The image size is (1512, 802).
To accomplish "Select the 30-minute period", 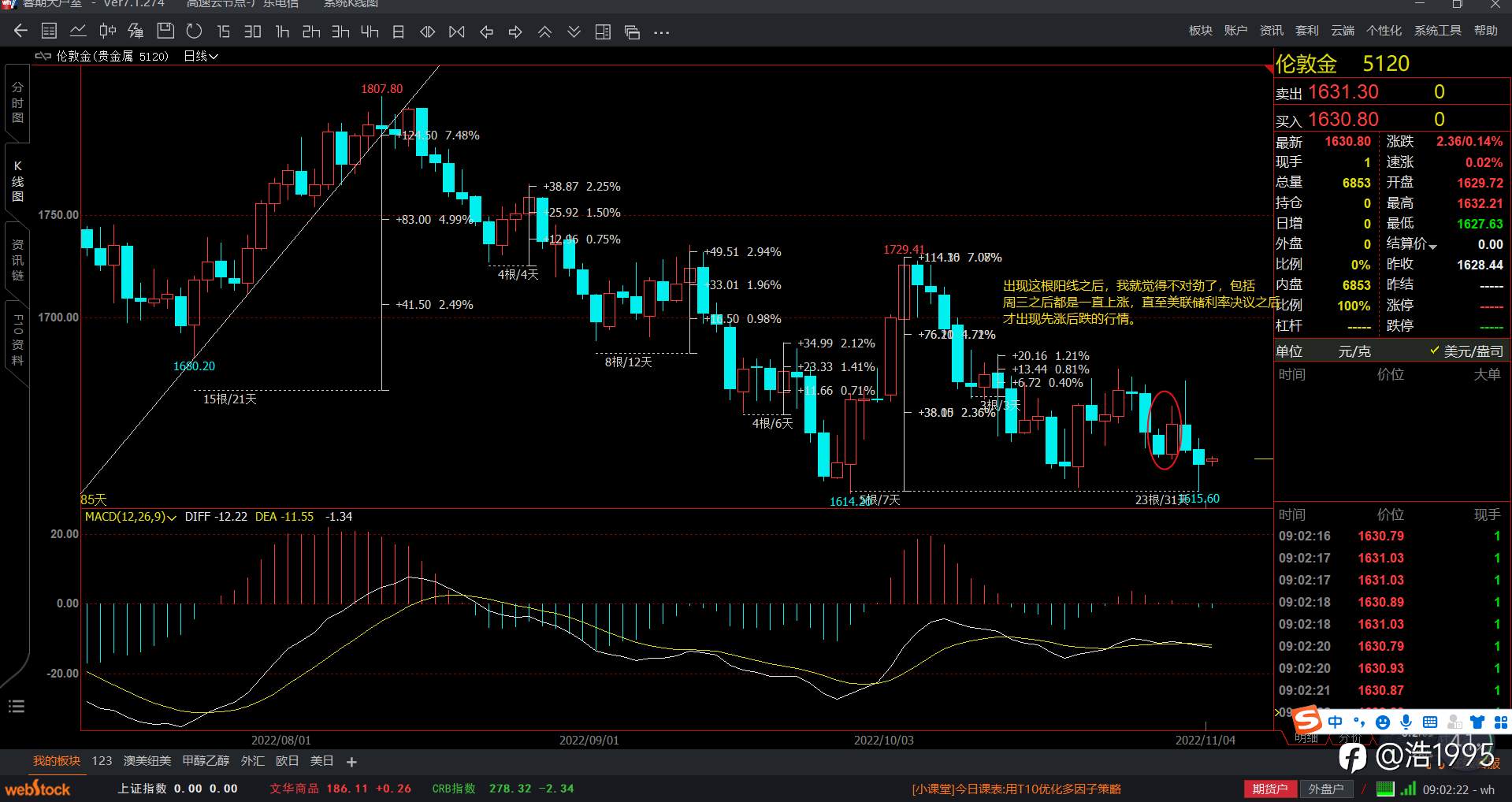I will (x=252, y=32).
